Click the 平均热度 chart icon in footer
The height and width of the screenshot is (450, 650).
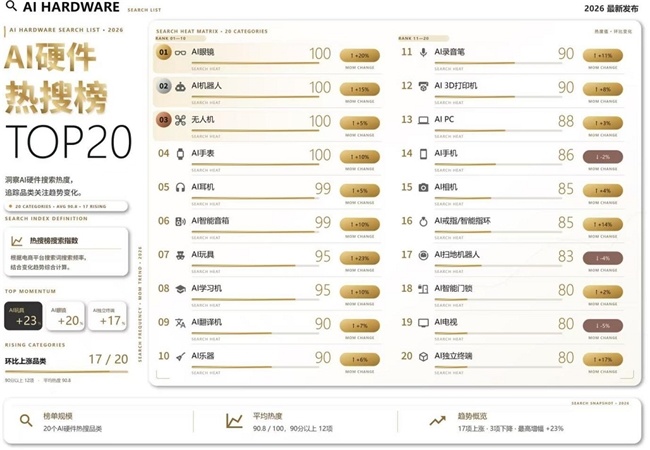click(234, 421)
